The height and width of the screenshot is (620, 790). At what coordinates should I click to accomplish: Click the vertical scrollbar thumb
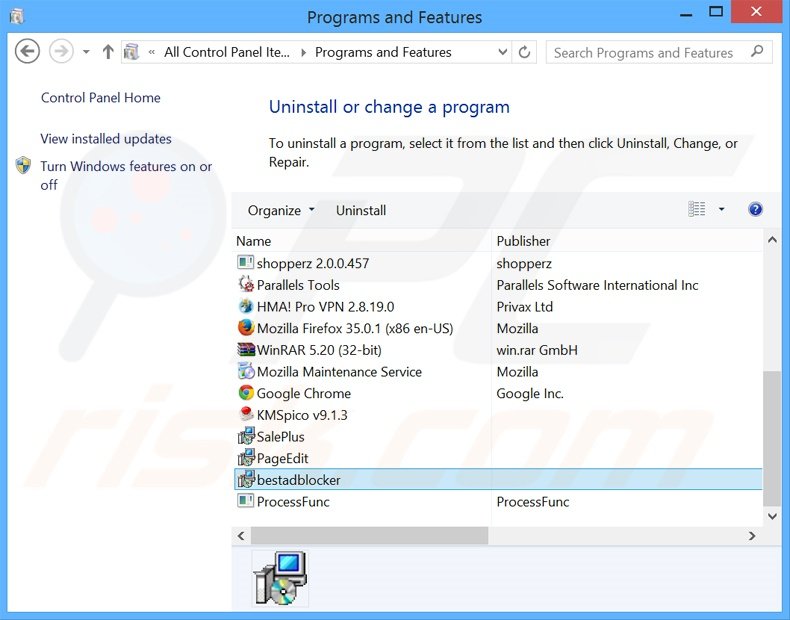coord(772,439)
